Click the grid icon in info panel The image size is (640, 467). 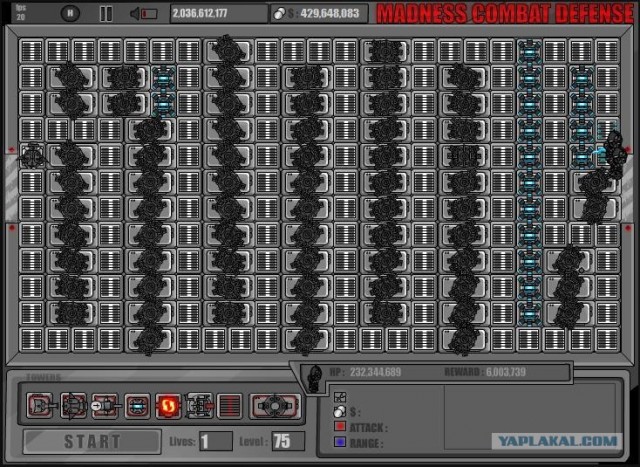340,396
